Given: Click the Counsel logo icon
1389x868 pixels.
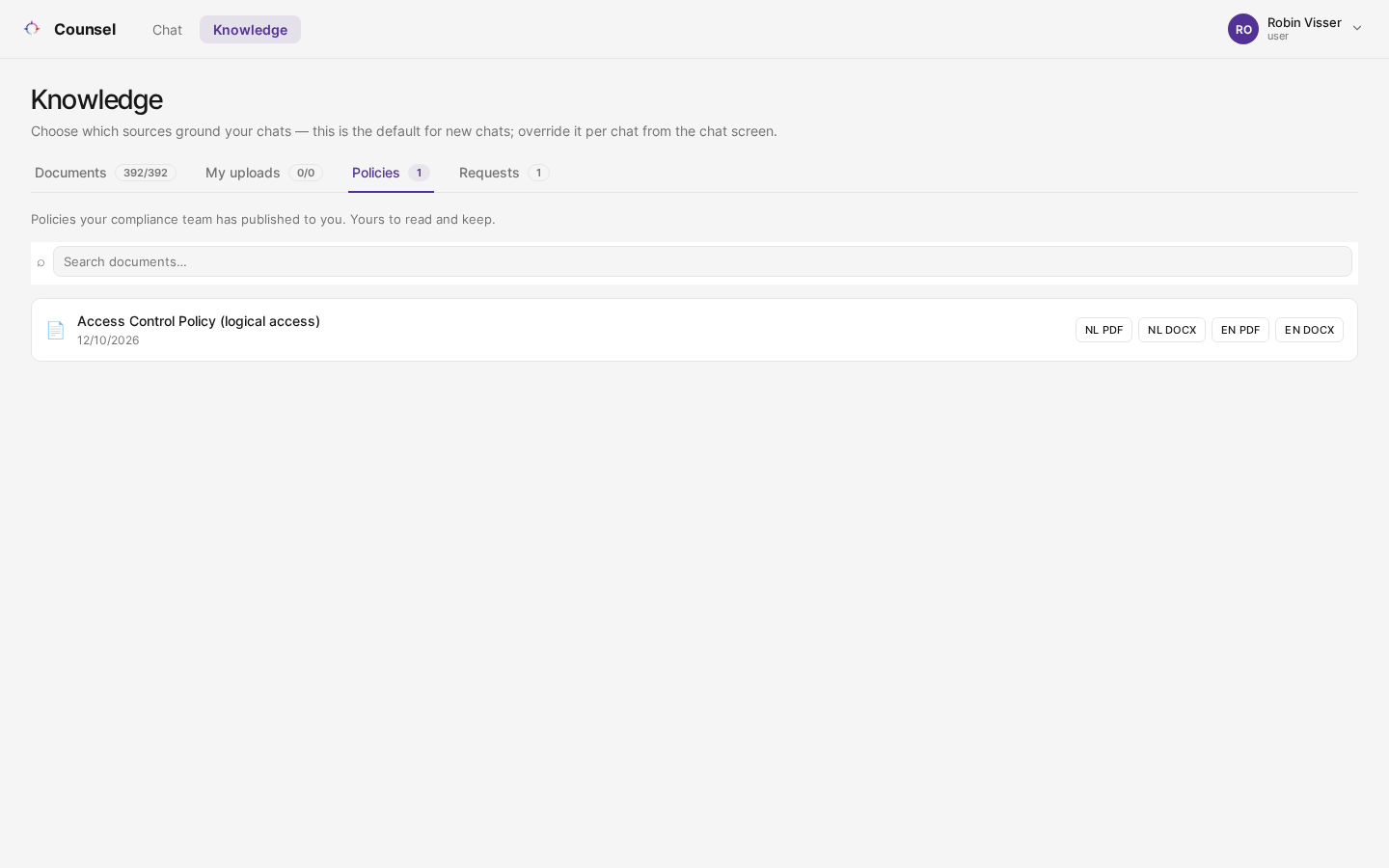Looking at the screenshot, I should (32, 29).
